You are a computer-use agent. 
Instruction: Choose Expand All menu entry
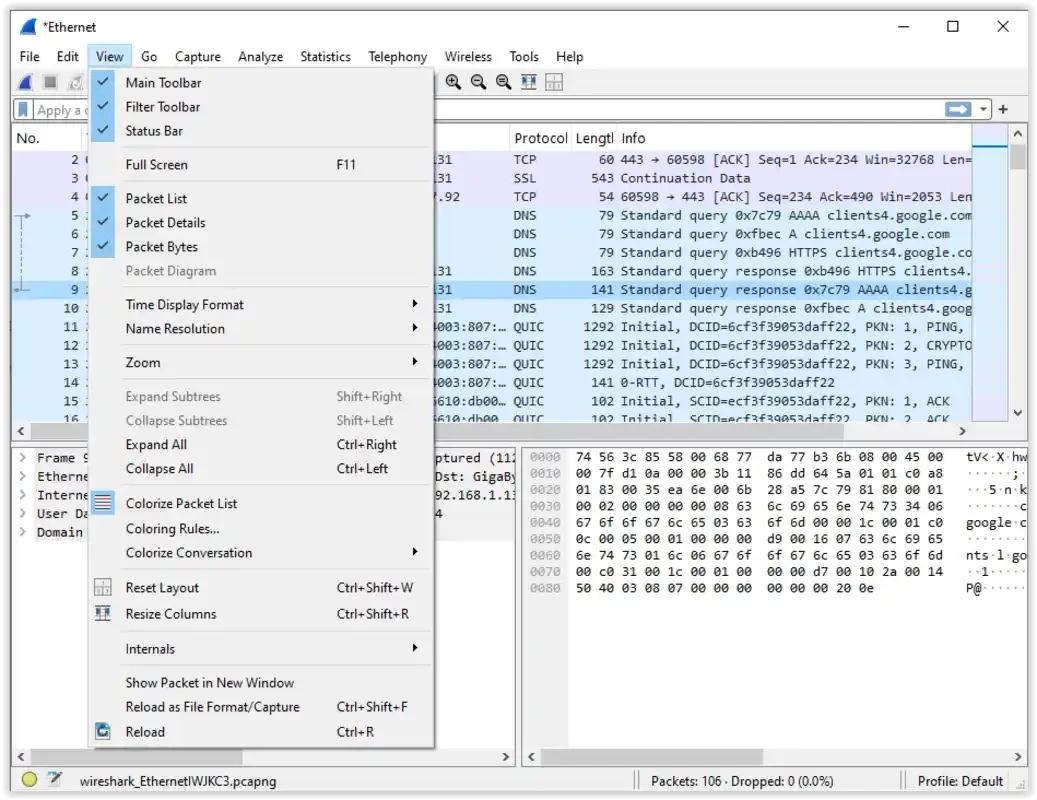pyautogui.click(x=261, y=444)
